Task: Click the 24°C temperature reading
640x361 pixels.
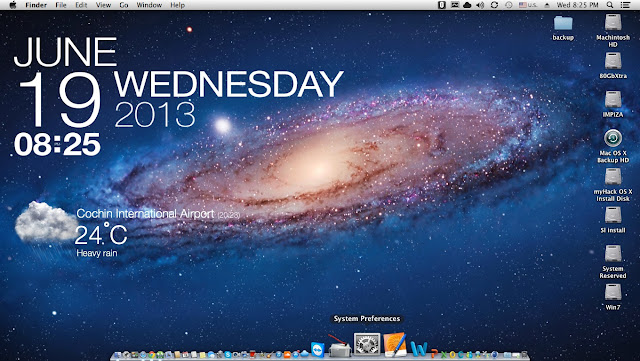Action: (x=101, y=234)
